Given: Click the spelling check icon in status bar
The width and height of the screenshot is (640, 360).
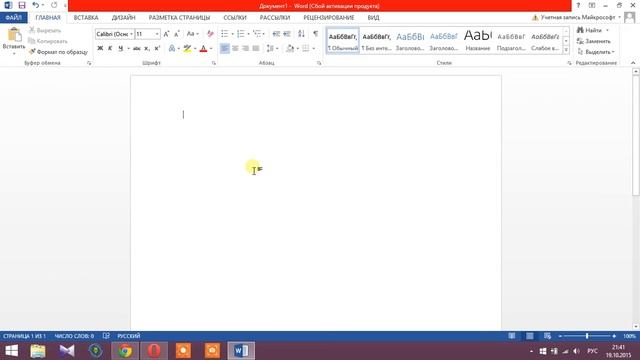Looking at the screenshot, I should pyautogui.click(x=106, y=336).
